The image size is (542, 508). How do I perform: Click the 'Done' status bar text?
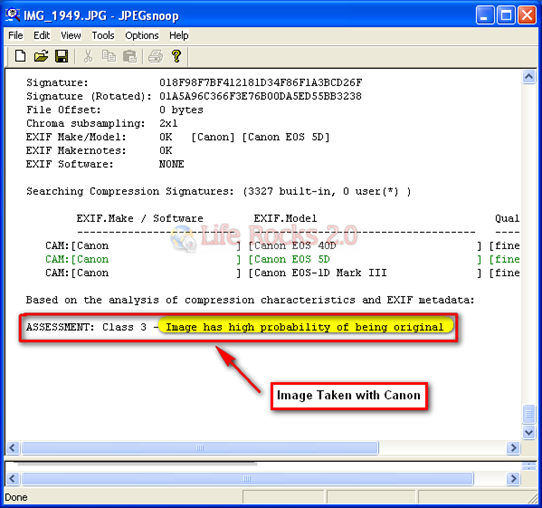tap(16, 498)
